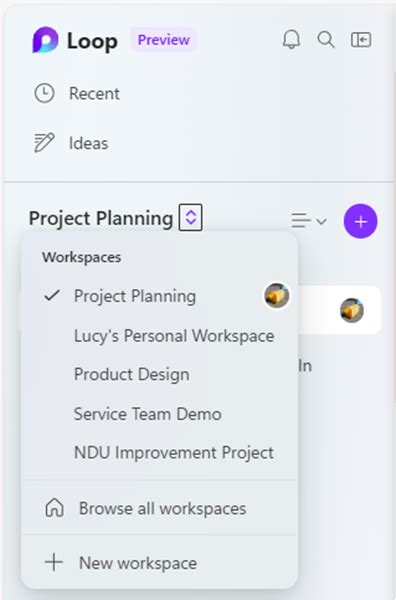Open the sort and filter dropdown
The height and width of the screenshot is (600, 396).
click(x=309, y=221)
